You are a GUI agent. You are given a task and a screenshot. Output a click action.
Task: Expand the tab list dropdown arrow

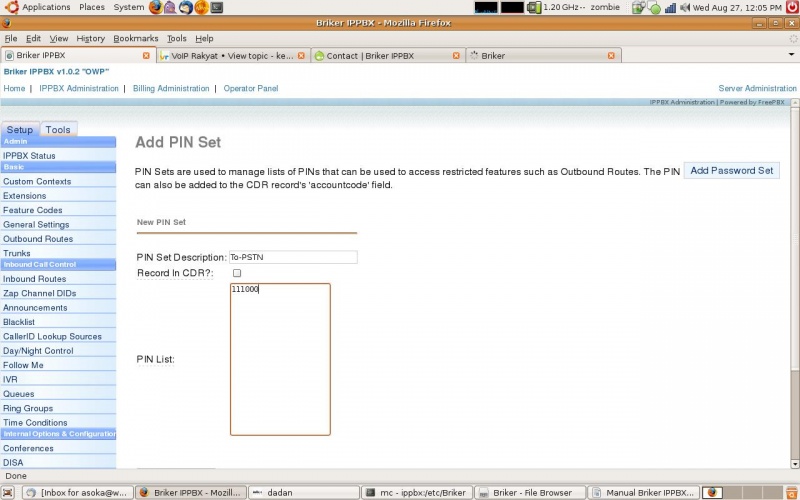[x=791, y=54]
